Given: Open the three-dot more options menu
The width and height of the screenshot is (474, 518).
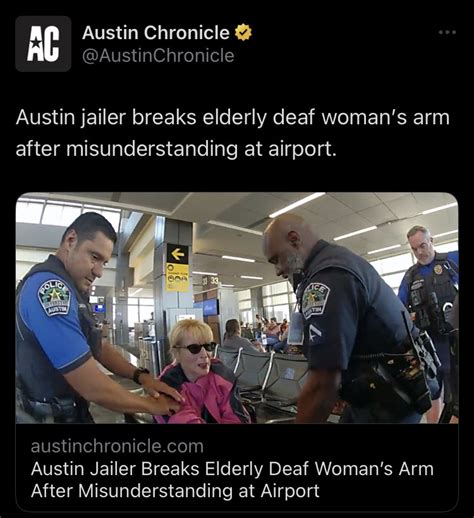Looking at the screenshot, I should (x=447, y=32).
